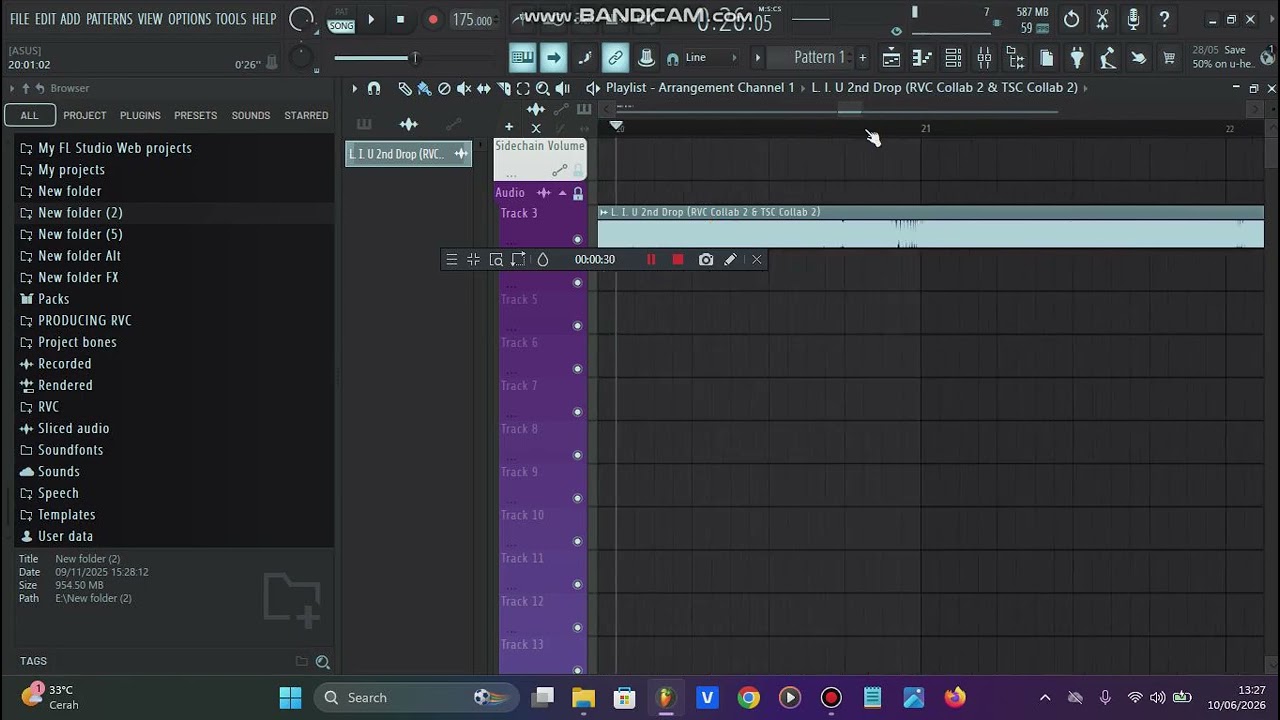Toggle the record button in transport
The height and width of the screenshot is (720, 1280).
pyautogui.click(x=433, y=20)
